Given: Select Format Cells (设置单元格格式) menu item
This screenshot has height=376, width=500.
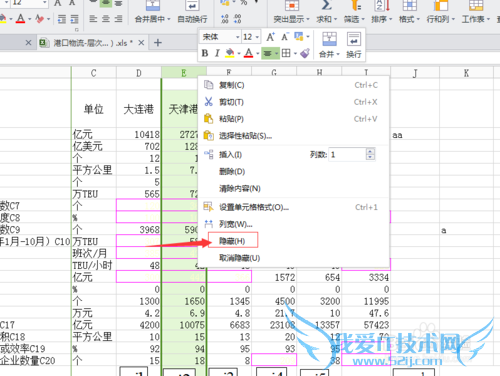Looking at the screenshot, I should (293, 207).
